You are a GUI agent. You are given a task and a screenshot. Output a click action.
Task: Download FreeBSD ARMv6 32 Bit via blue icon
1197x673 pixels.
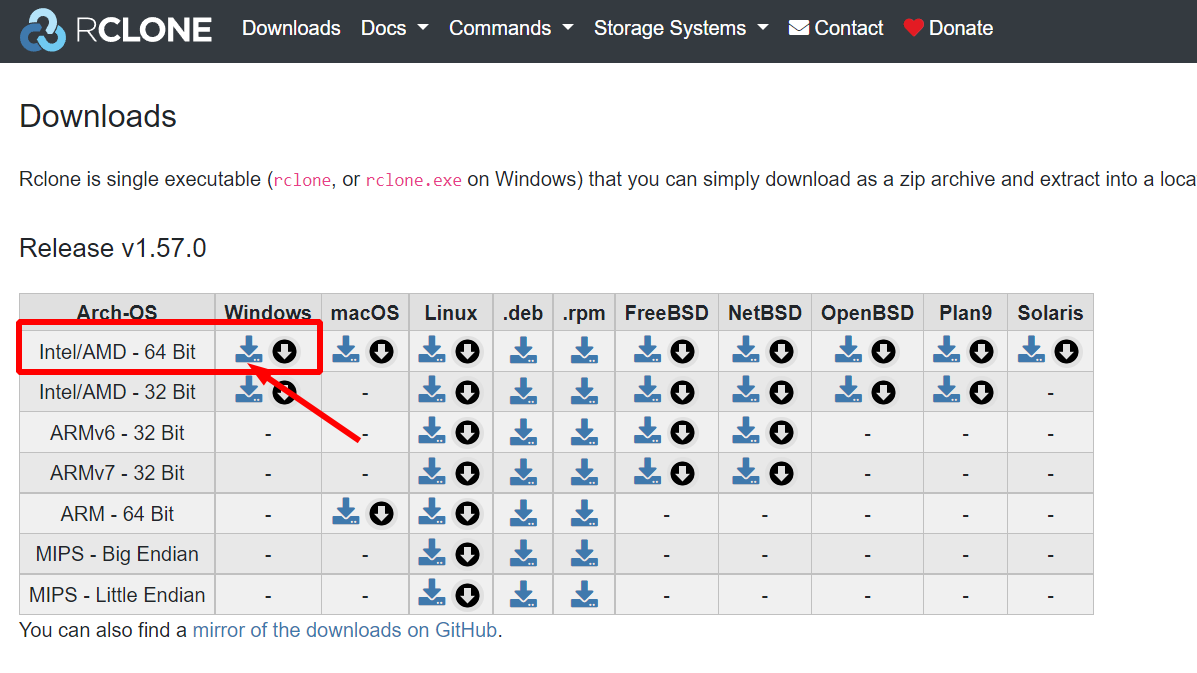(x=647, y=431)
